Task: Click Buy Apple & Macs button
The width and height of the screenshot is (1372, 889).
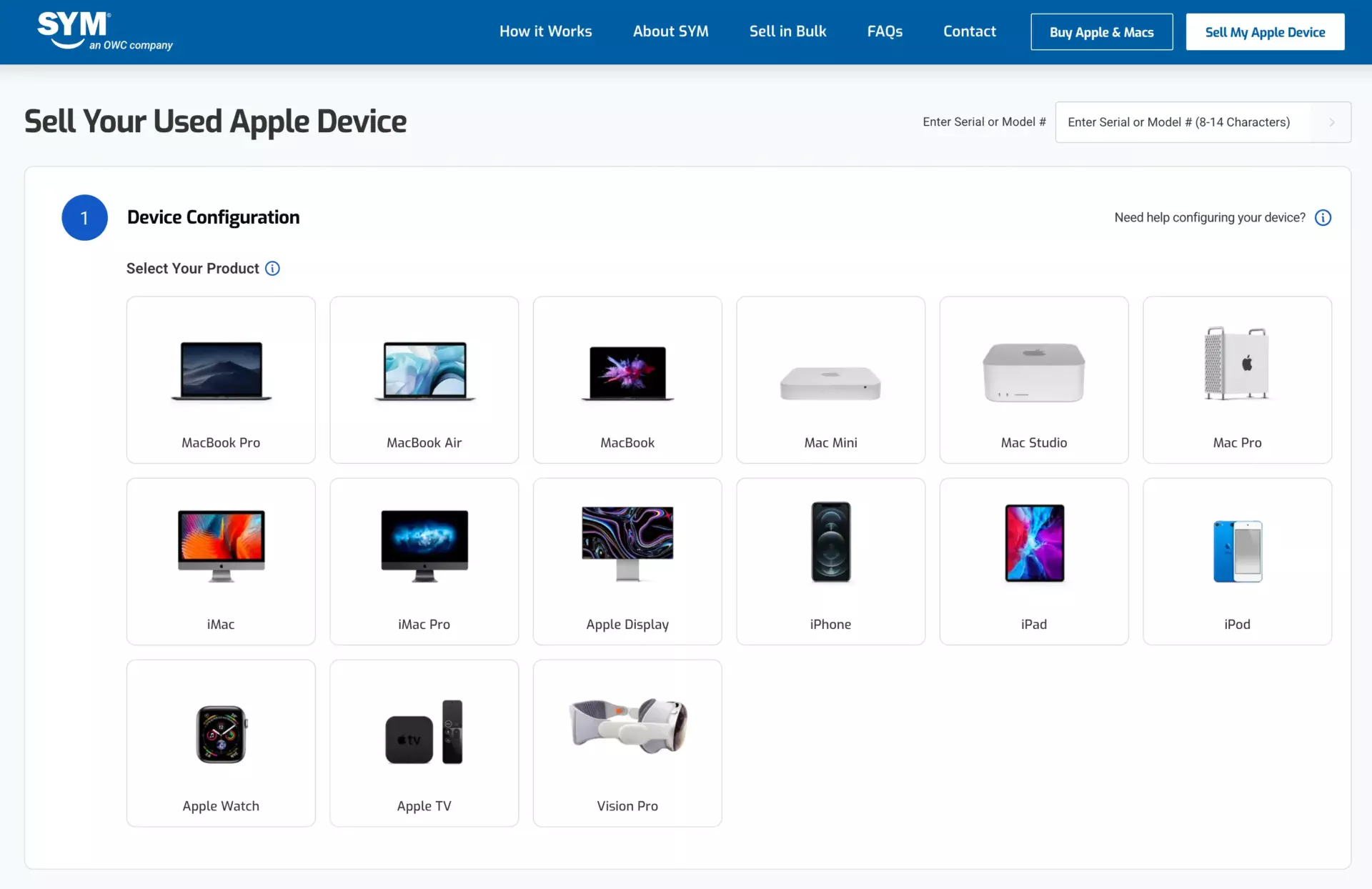Action: pyautogui.click(x=1101, y=32)
